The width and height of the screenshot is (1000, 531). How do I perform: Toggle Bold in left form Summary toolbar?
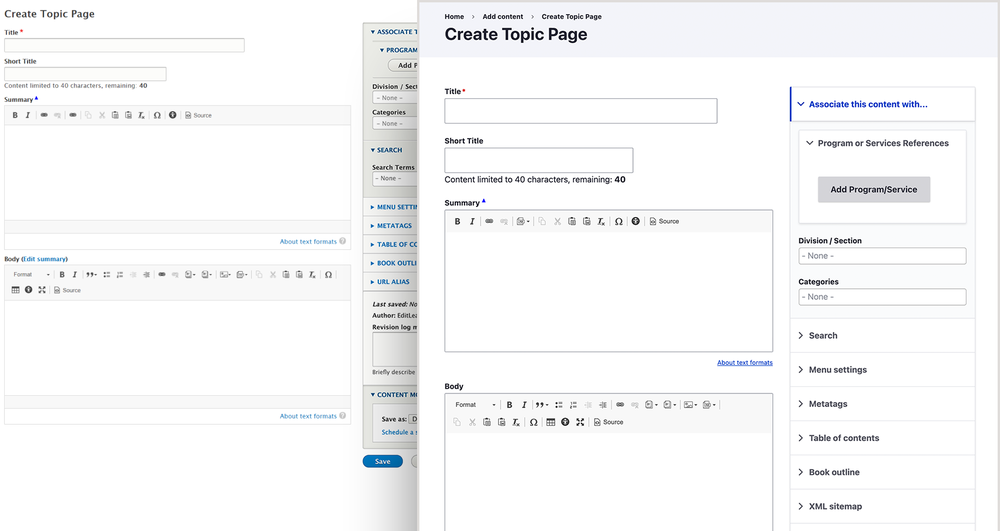(15, 115)
